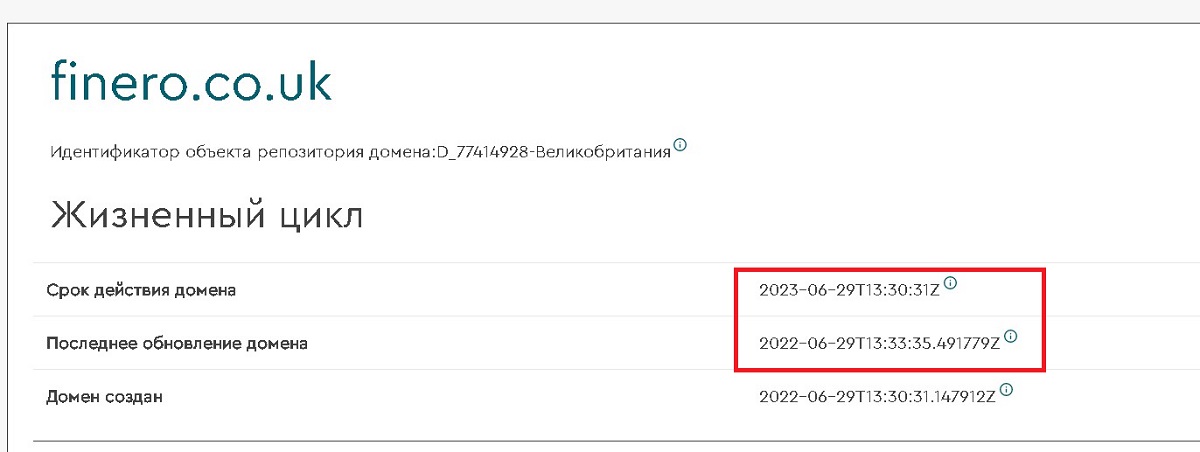Select the 'Домен создан' row label
Image resolution: width=1200 pixels, height=452 pixels.
(x=104, y=397)
